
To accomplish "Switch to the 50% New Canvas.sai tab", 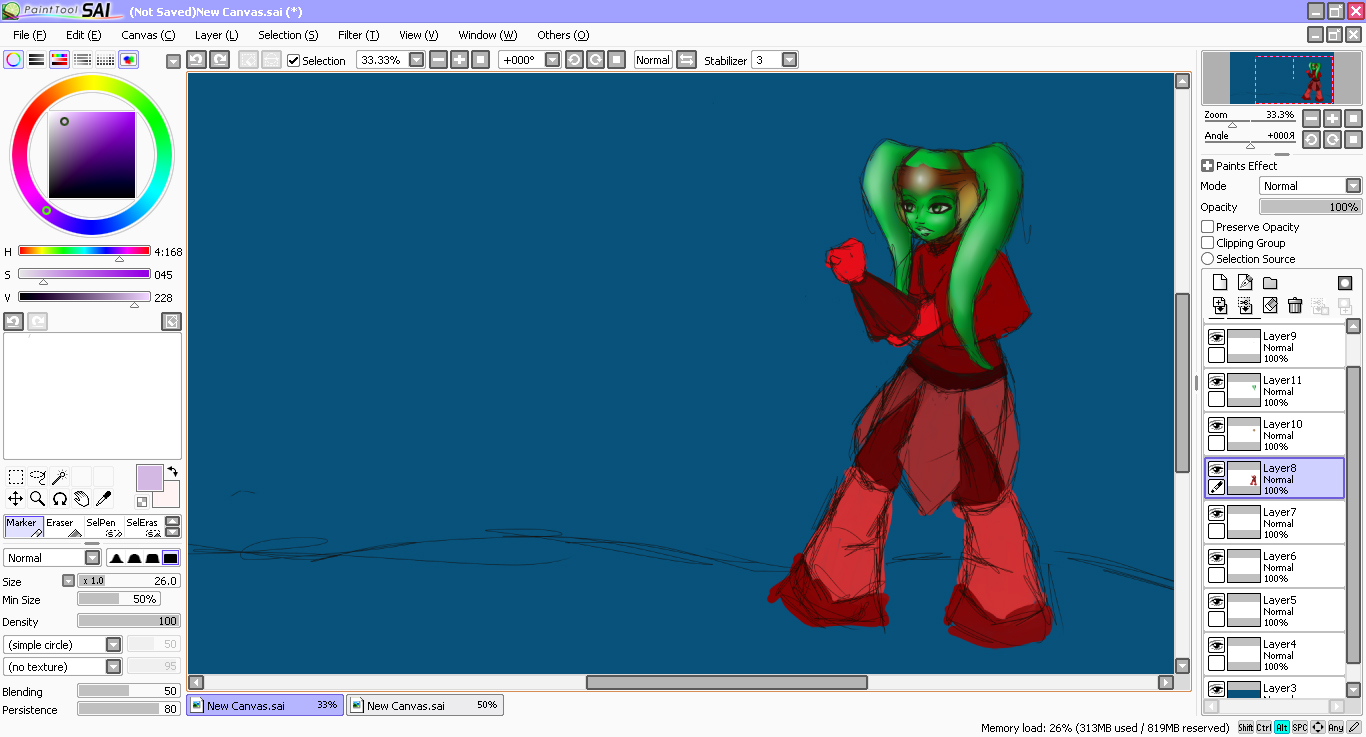I will tap(425, 705).
